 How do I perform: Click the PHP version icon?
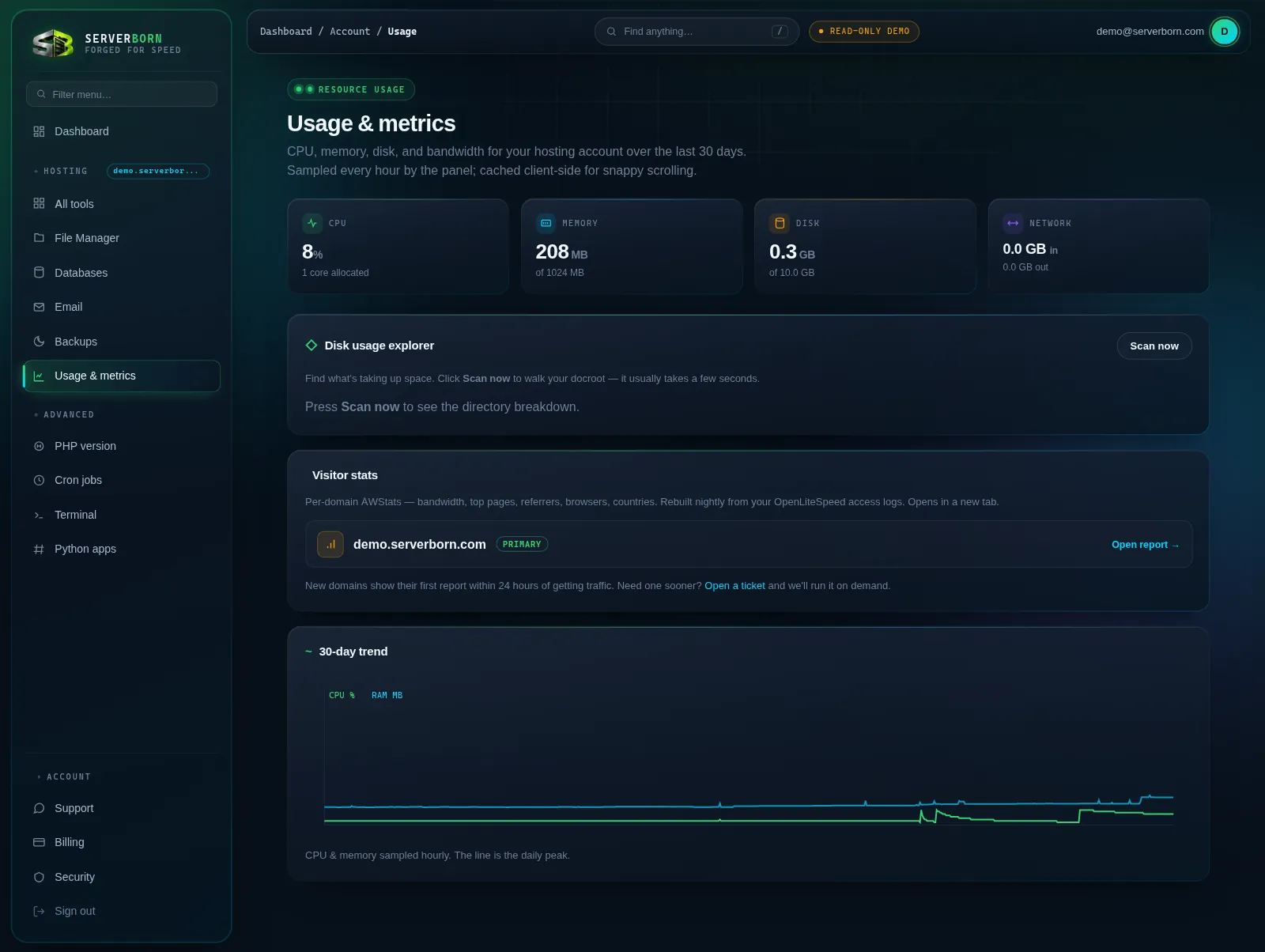[x=39, y=446]
